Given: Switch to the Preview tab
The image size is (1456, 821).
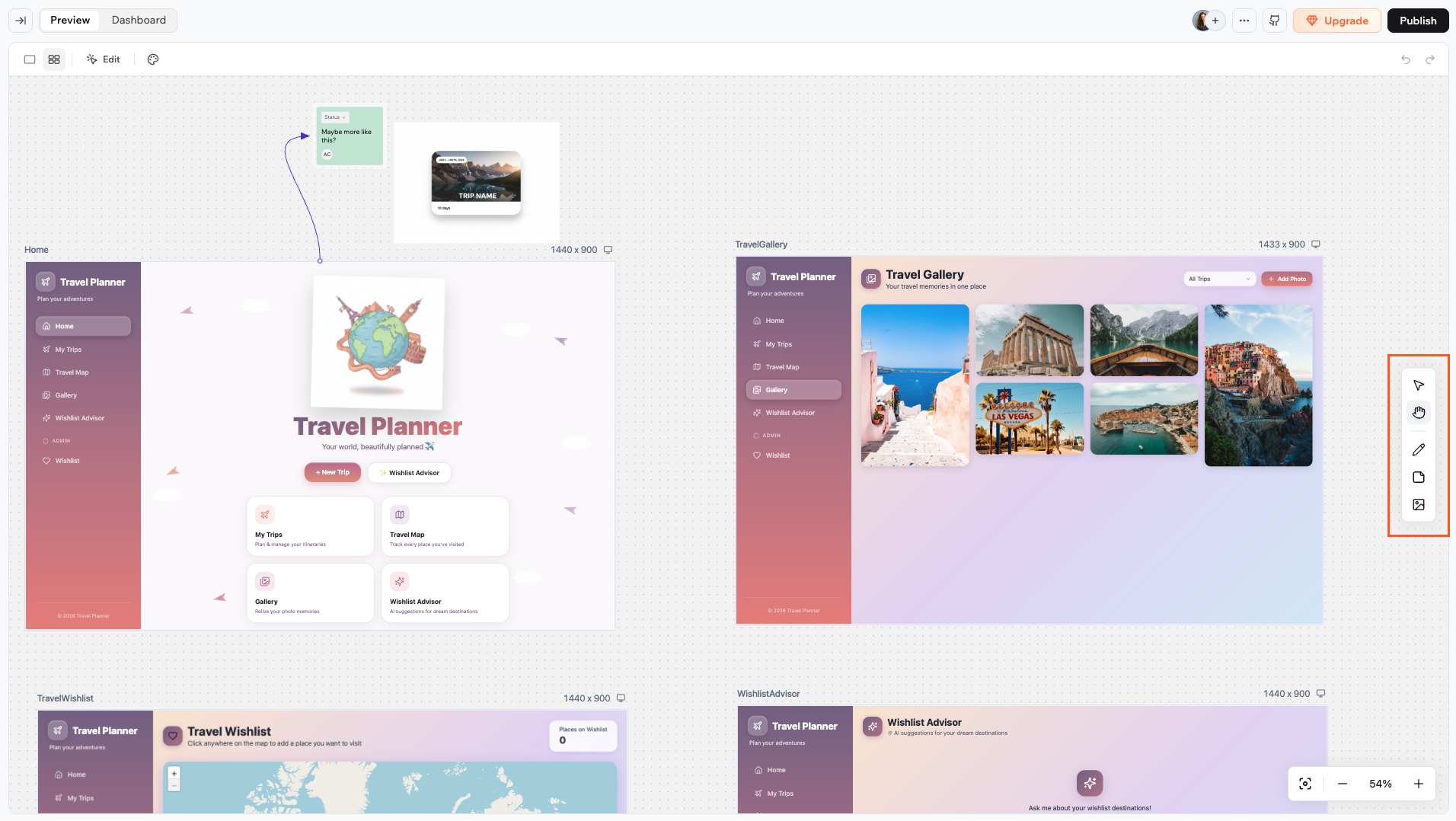Looking at the screenshot, I should tap(70, 21).
